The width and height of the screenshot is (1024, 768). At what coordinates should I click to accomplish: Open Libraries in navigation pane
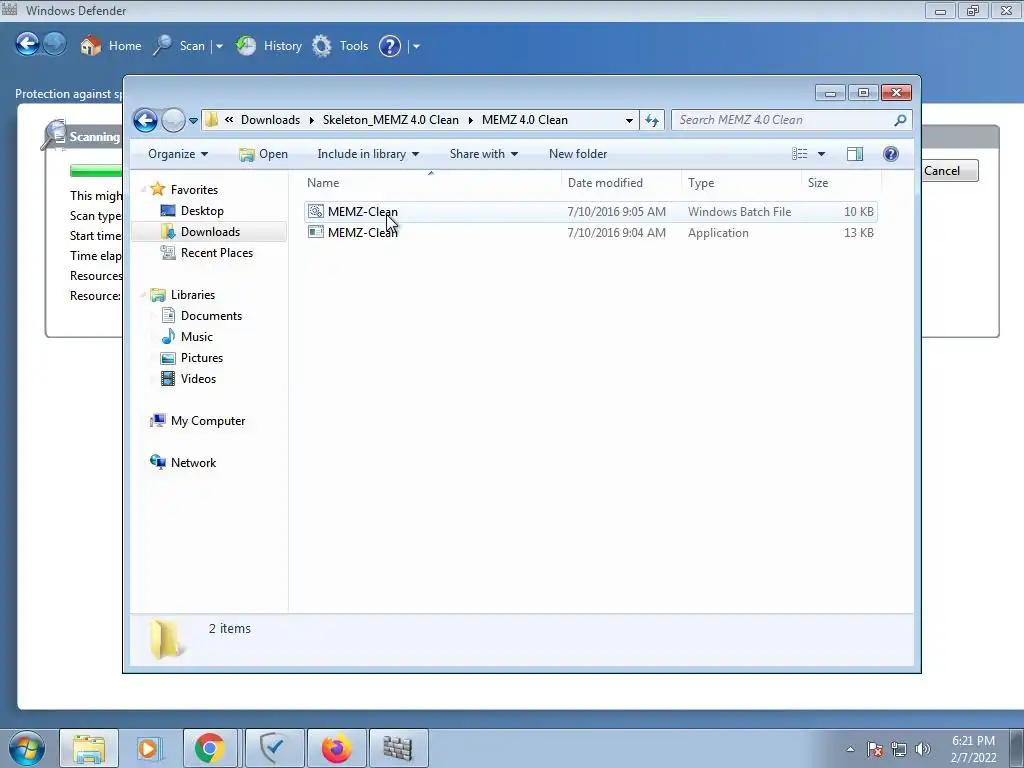point(193,295)
